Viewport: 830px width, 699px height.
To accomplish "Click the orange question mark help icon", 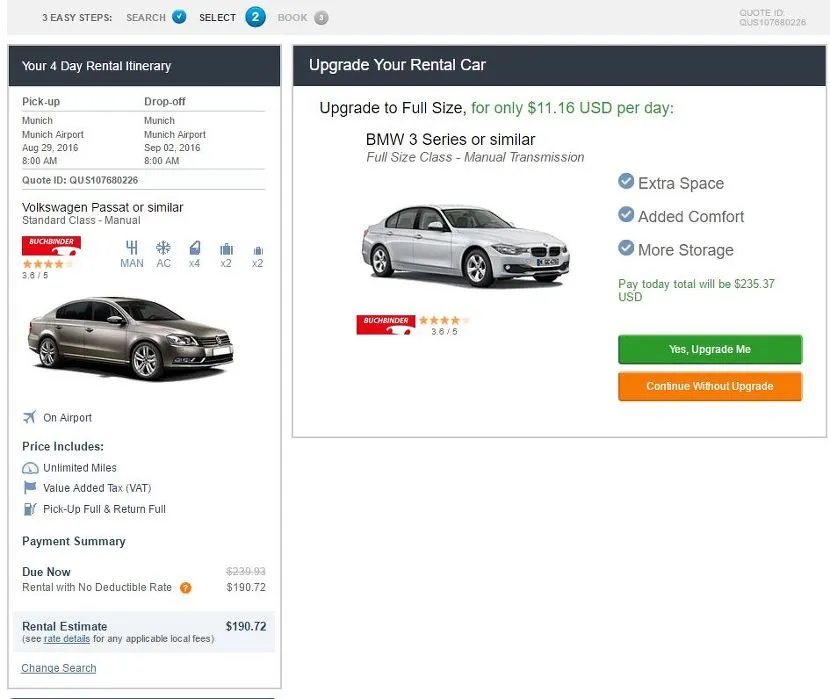I will (185, 587).
